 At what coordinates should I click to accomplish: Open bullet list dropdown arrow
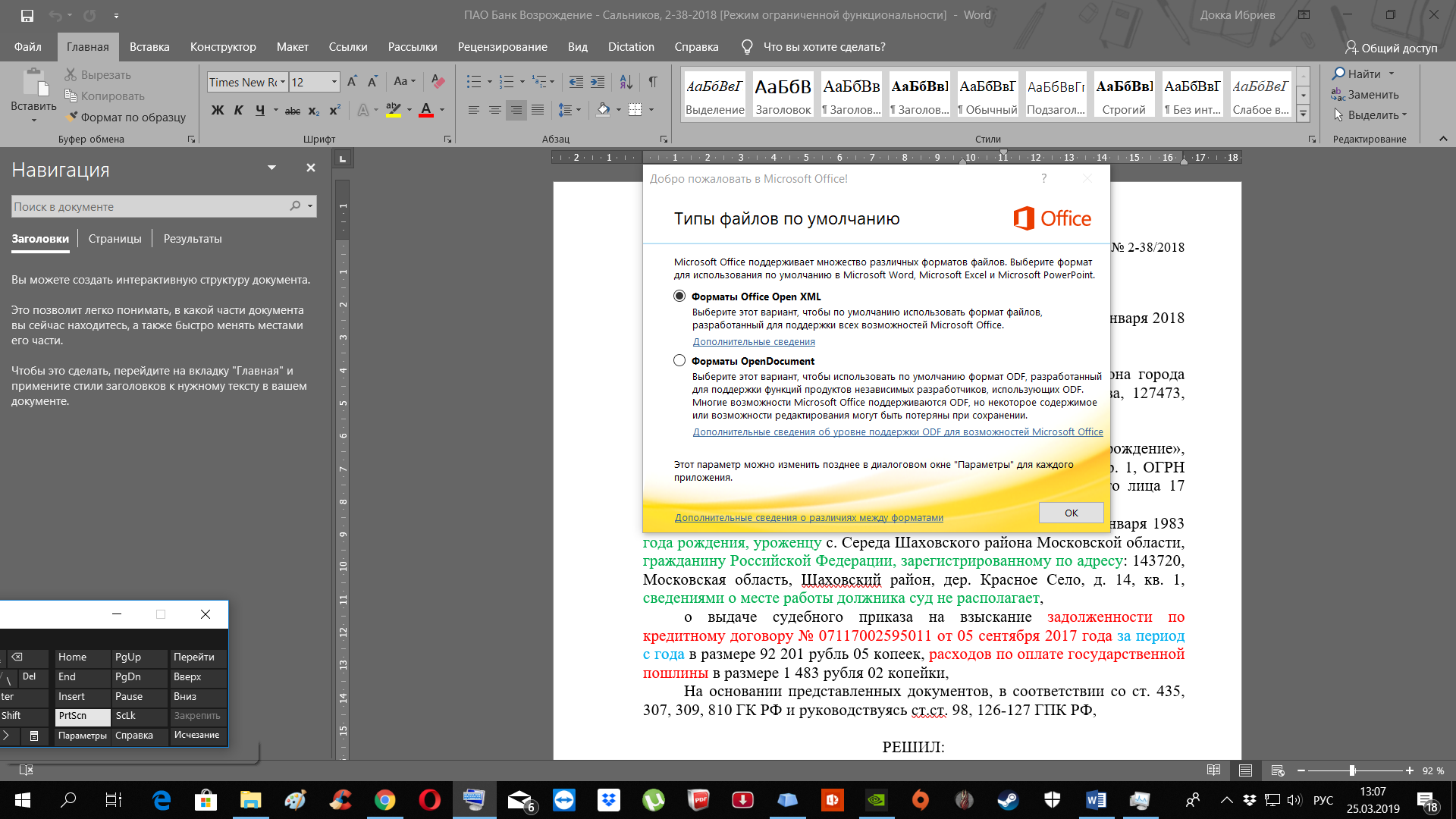489,82
